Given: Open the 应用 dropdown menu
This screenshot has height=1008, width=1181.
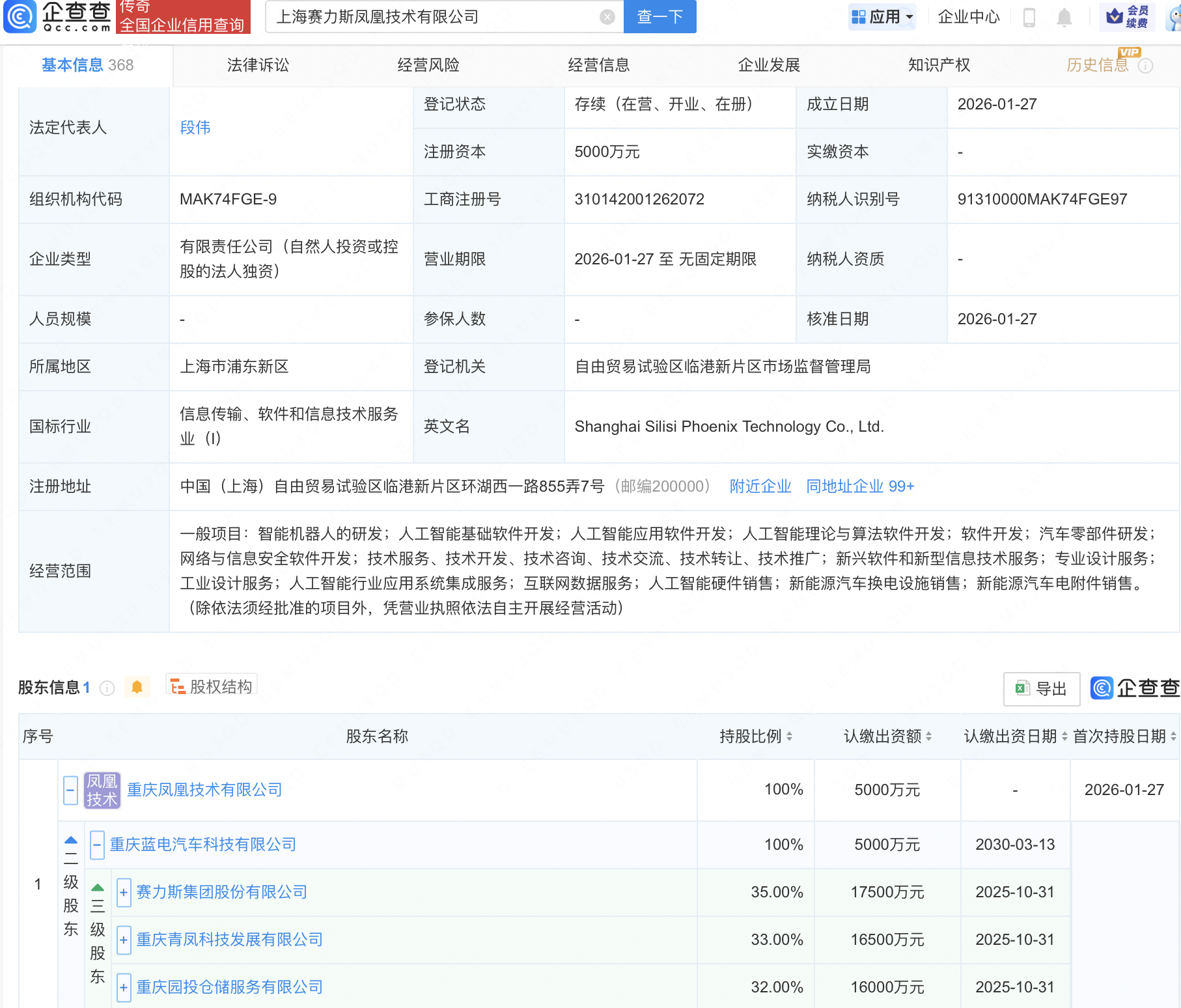Looking at the screenshot, I should [x=882, y=17].
